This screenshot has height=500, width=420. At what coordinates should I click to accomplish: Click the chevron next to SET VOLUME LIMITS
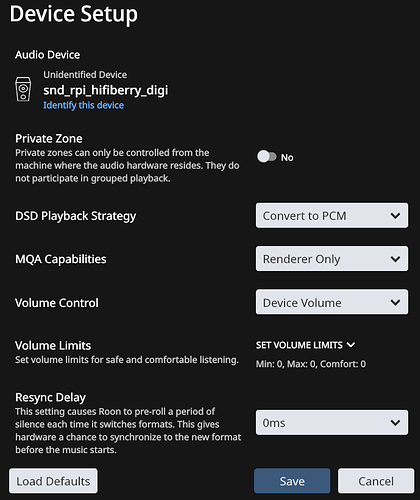(x=351, y=345)
